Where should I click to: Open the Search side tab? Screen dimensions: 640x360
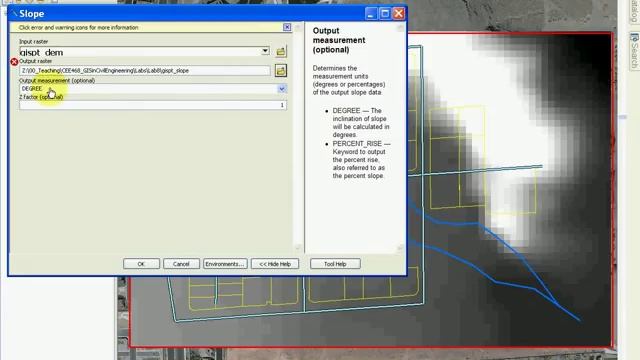click(634, 51)
